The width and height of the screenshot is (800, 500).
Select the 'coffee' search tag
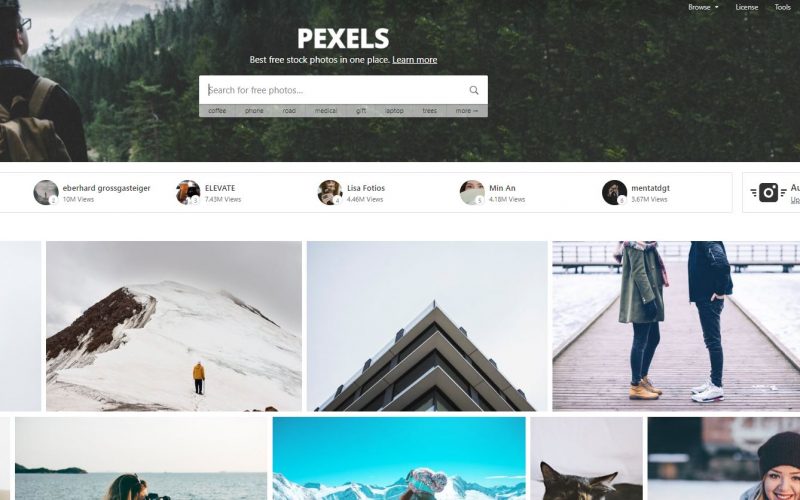[x=217, y=111]
